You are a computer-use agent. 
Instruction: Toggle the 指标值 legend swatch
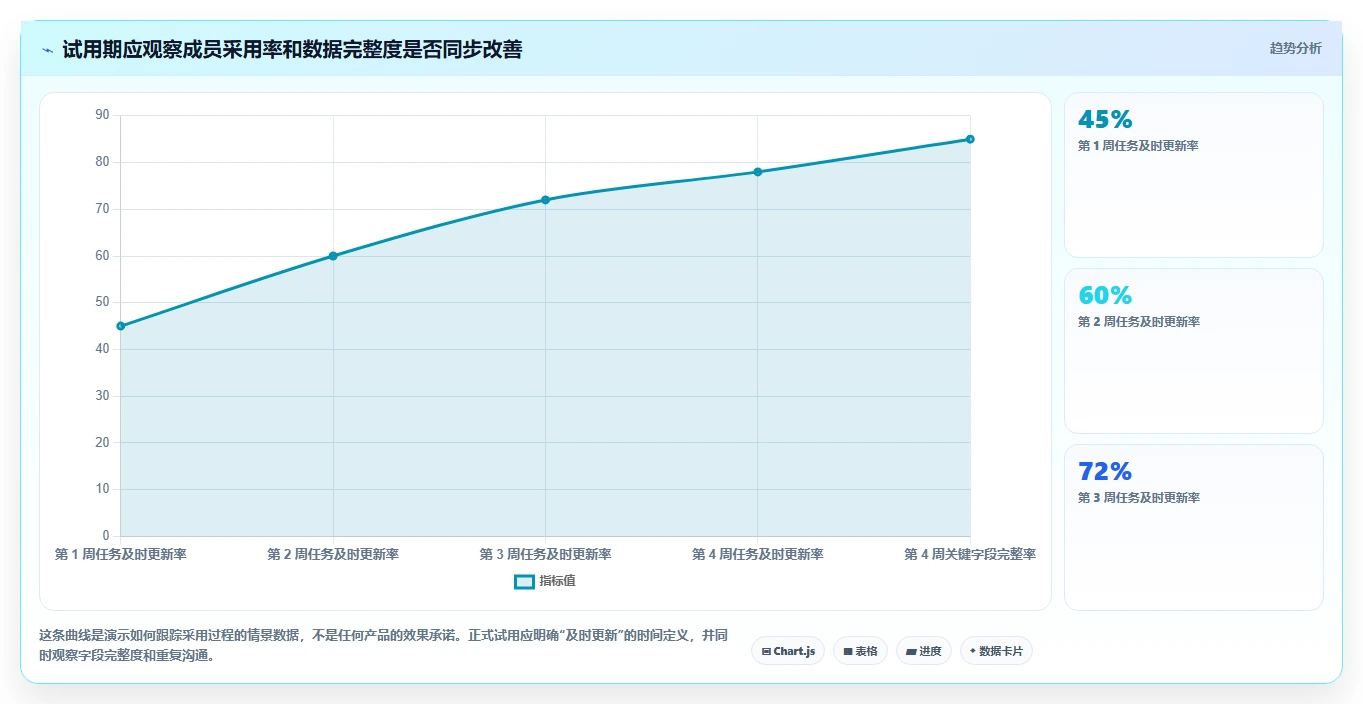coord(524,582)
